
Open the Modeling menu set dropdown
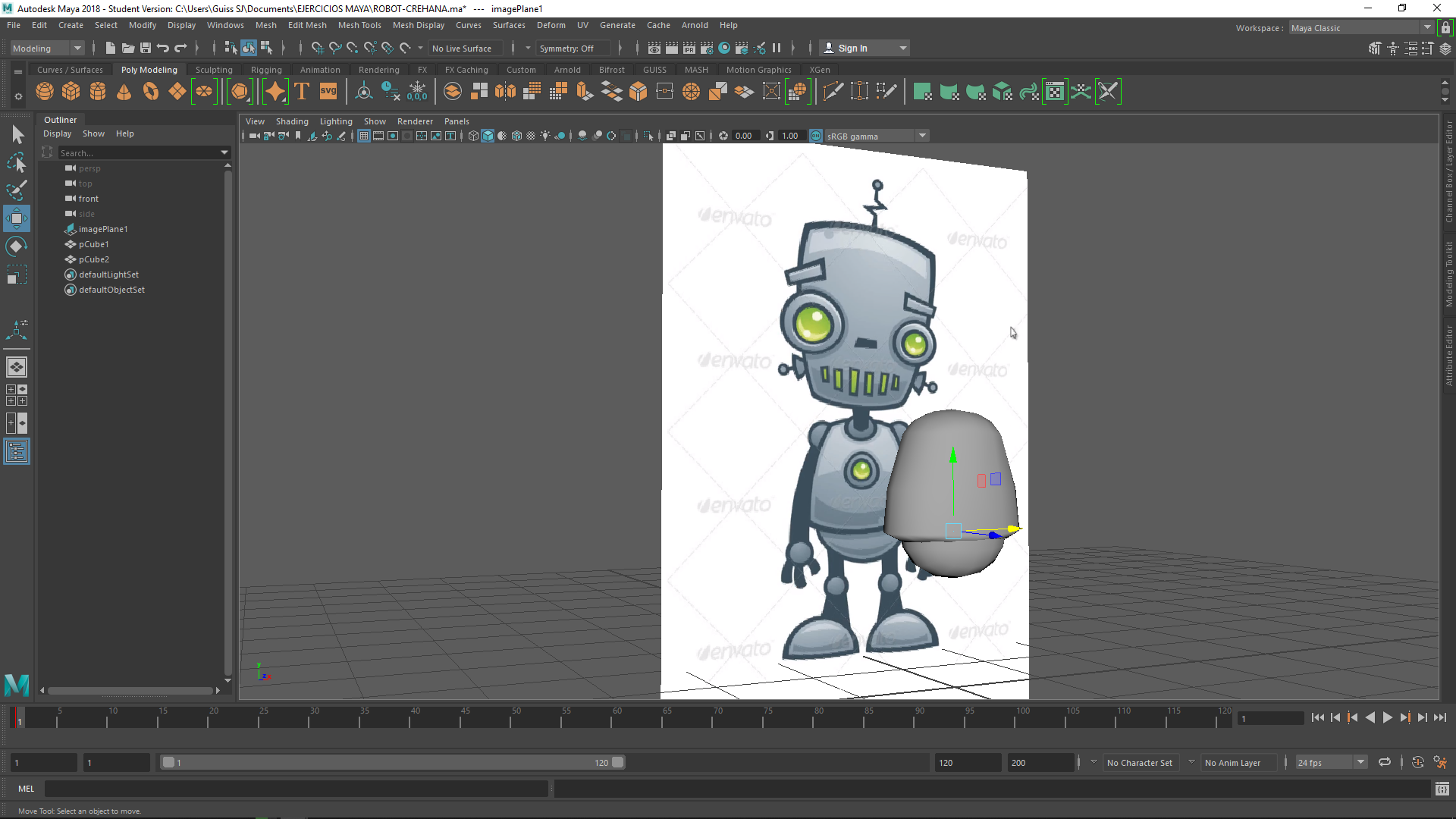click(47, 48)
